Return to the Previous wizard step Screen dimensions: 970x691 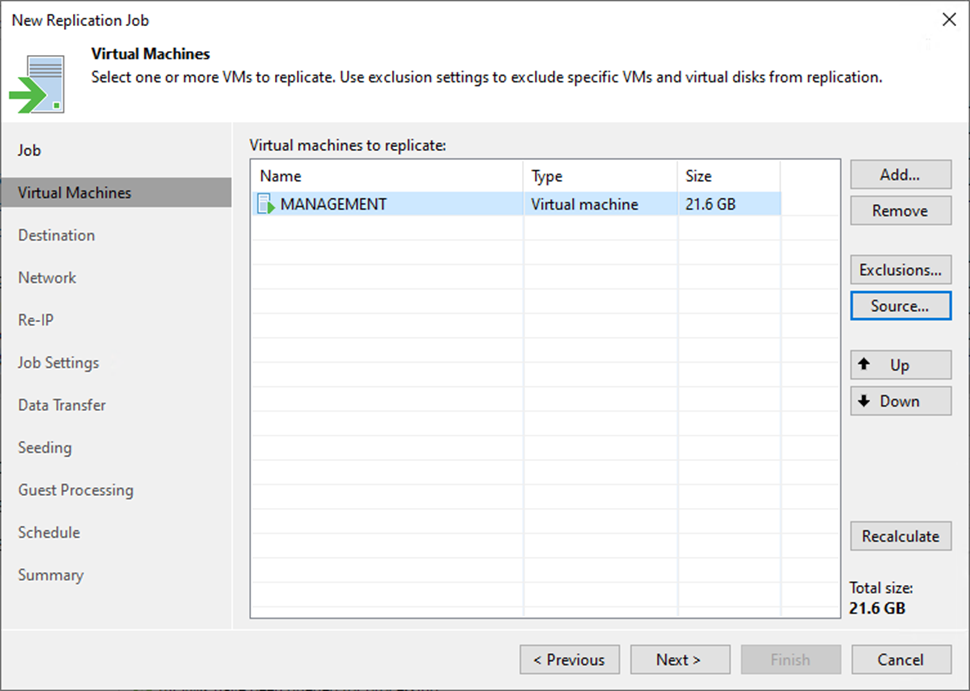(569, 660)
